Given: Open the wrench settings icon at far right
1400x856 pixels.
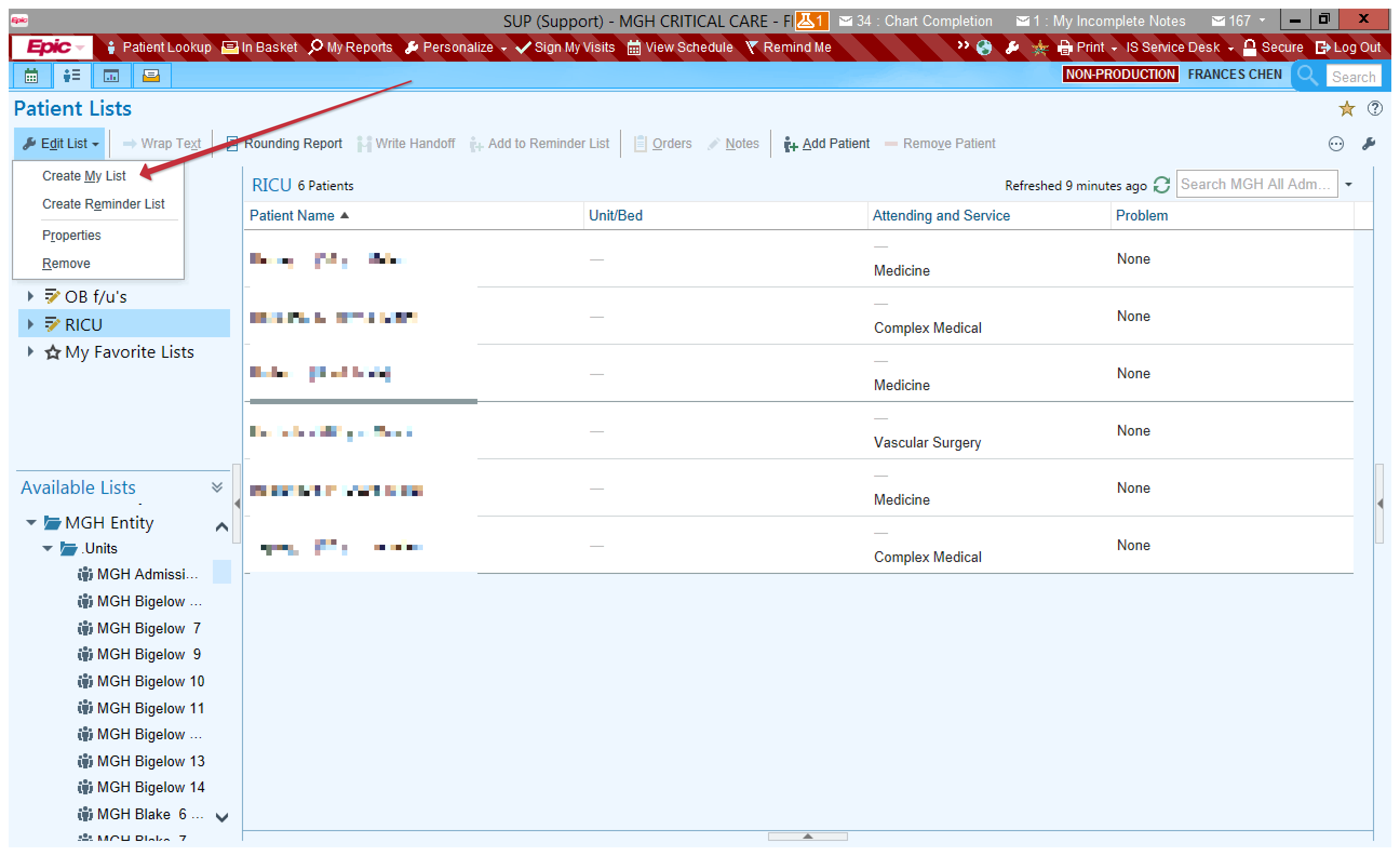Looking at the screenshot, I should 1369,144.
